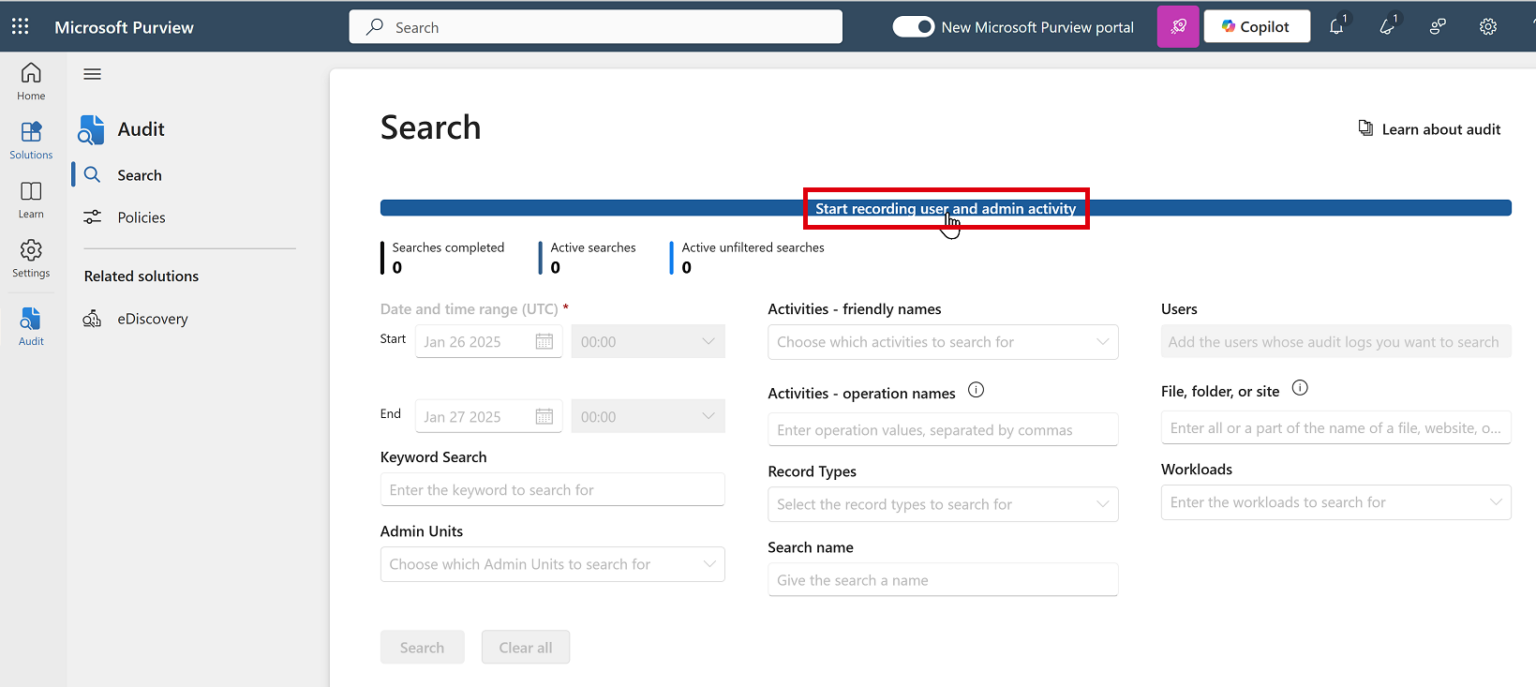This screenshot has width=1536, height=687.
Task: Open the Learn about audit link
Action: (x=1430, y=129)
